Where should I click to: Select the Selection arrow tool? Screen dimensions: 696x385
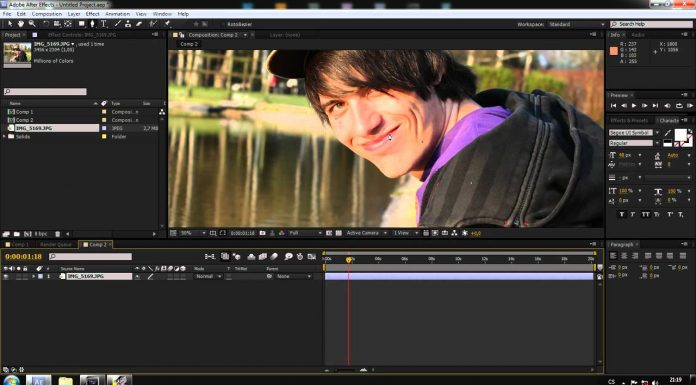click(x=10, y=24)
